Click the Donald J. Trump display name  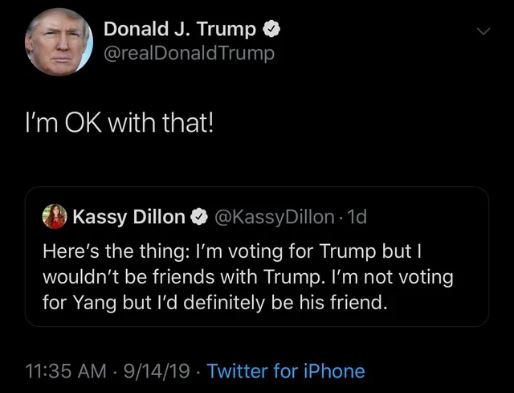coord(180,29)
